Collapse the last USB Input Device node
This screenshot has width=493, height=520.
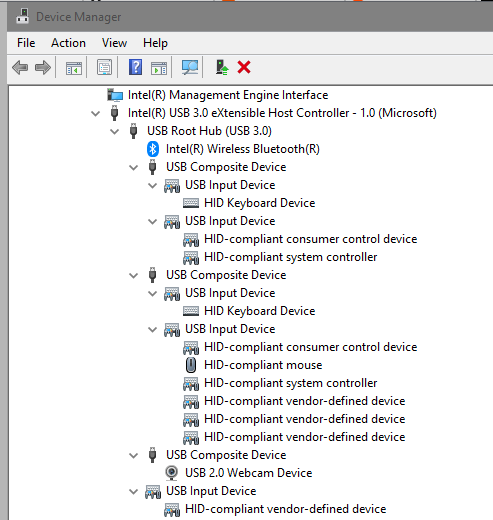[x=134, y=492]
